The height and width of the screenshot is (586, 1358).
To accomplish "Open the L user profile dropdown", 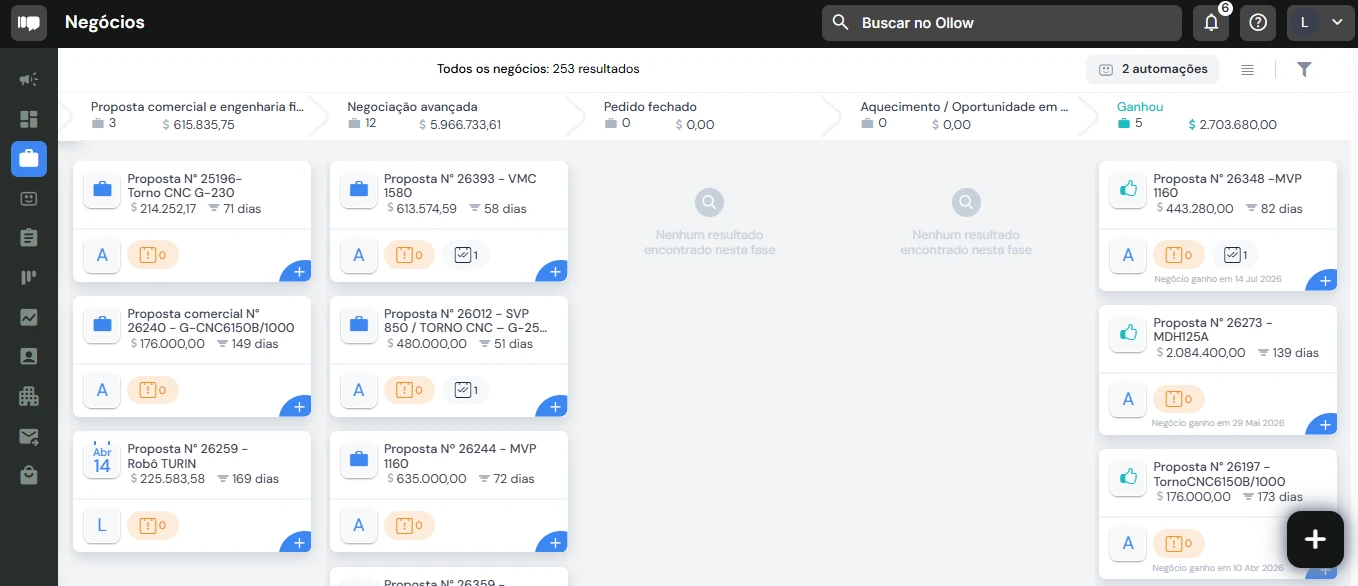I will pyautogui.click(x=1321, y=23).
